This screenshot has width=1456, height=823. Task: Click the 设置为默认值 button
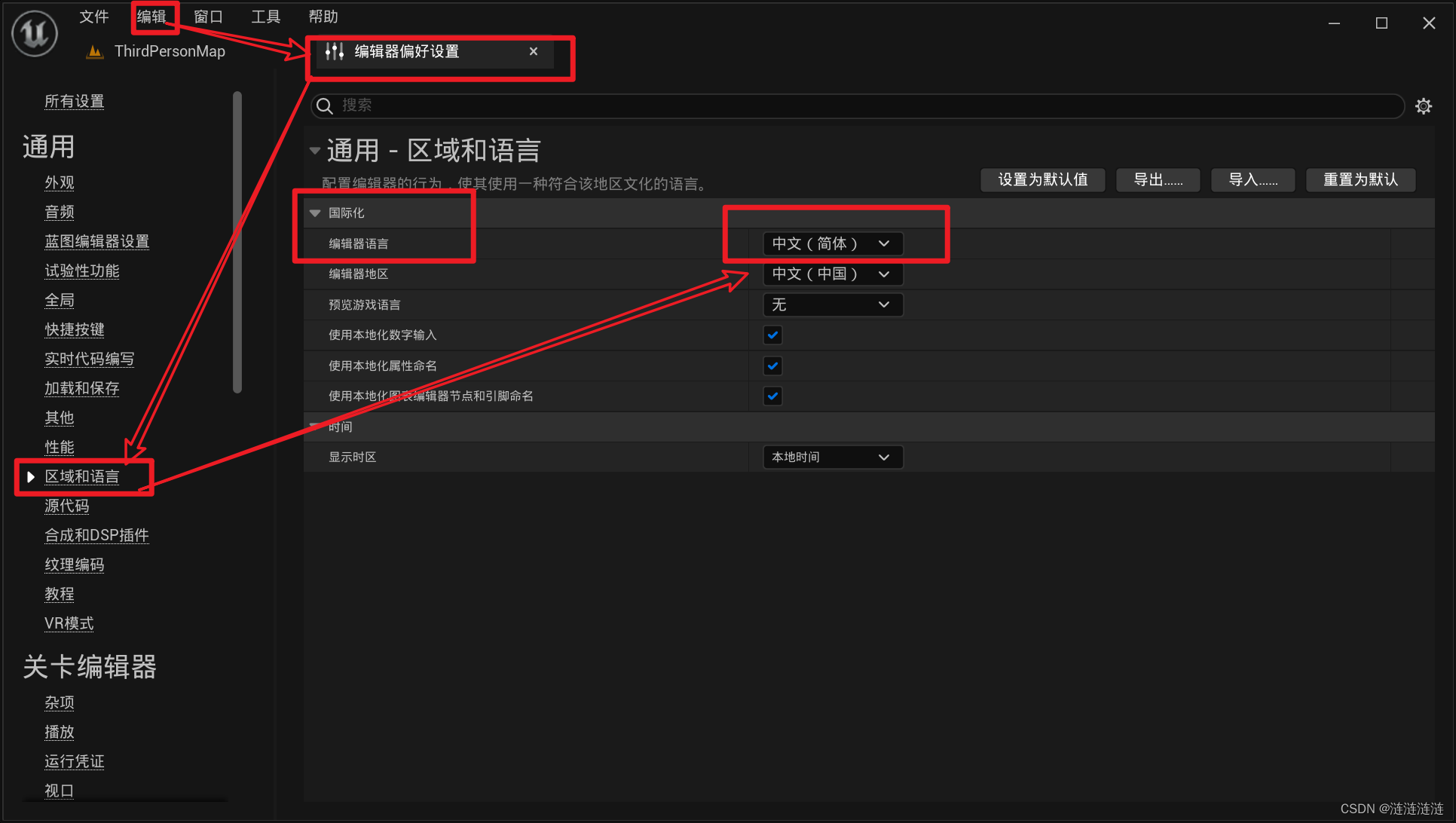click(x=1042, y=179)
